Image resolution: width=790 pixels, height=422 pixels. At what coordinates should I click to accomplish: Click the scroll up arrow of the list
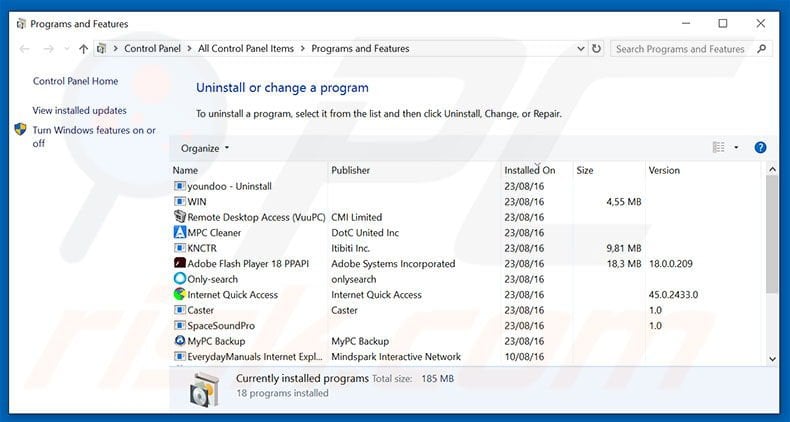point(772,170)
